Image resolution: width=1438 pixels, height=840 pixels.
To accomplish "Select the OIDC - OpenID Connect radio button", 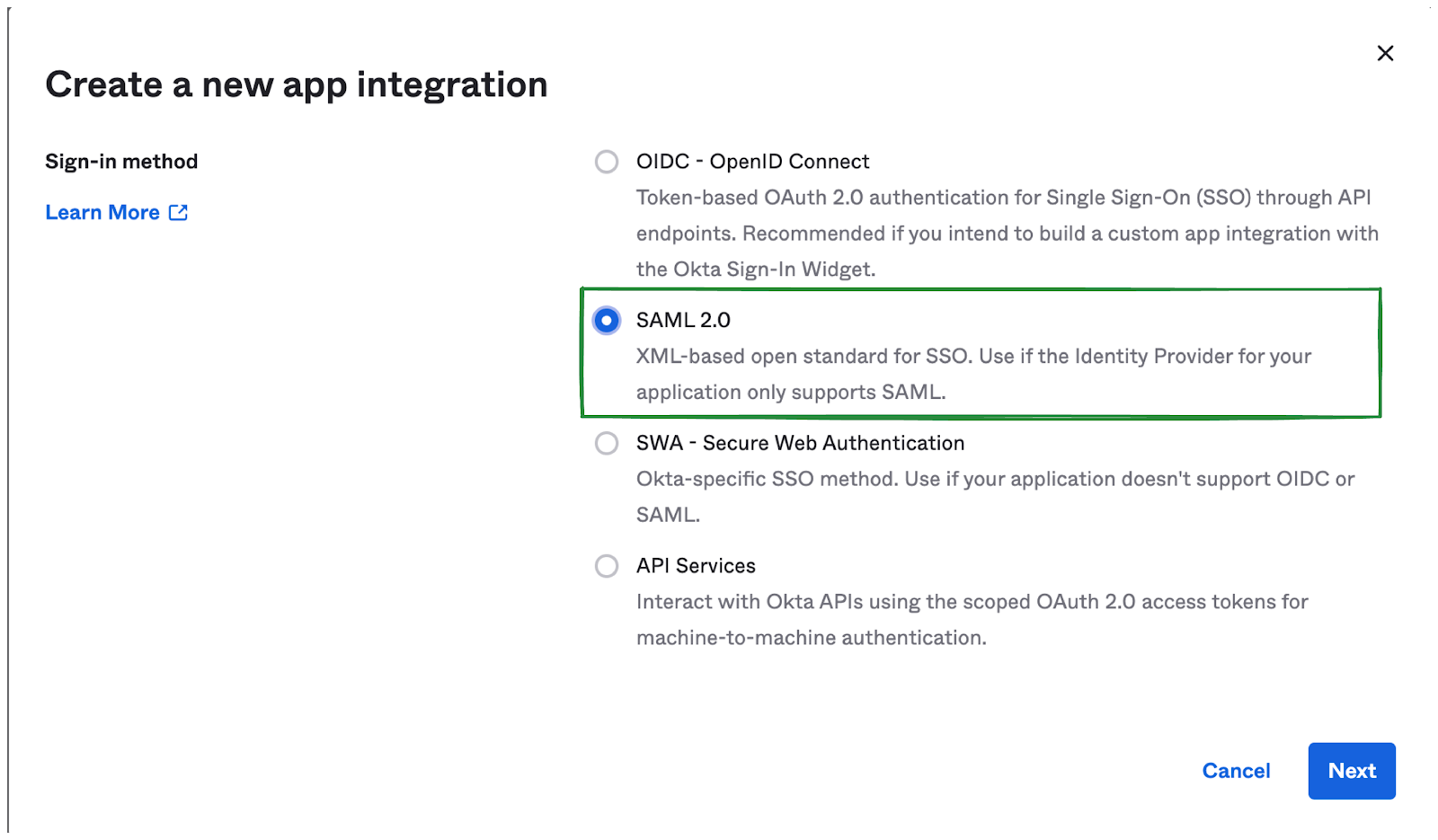I will point(607,162).
